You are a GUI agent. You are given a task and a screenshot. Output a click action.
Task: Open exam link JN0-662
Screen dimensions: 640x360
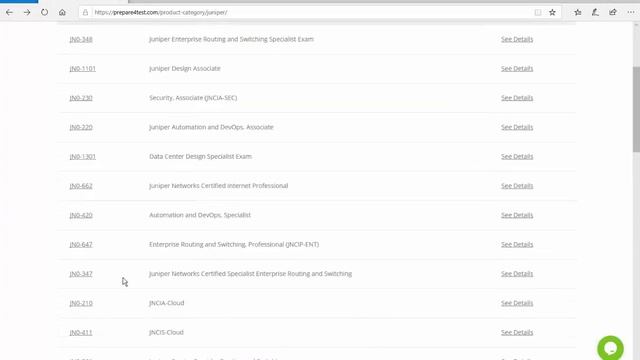[x=81, y=186]
